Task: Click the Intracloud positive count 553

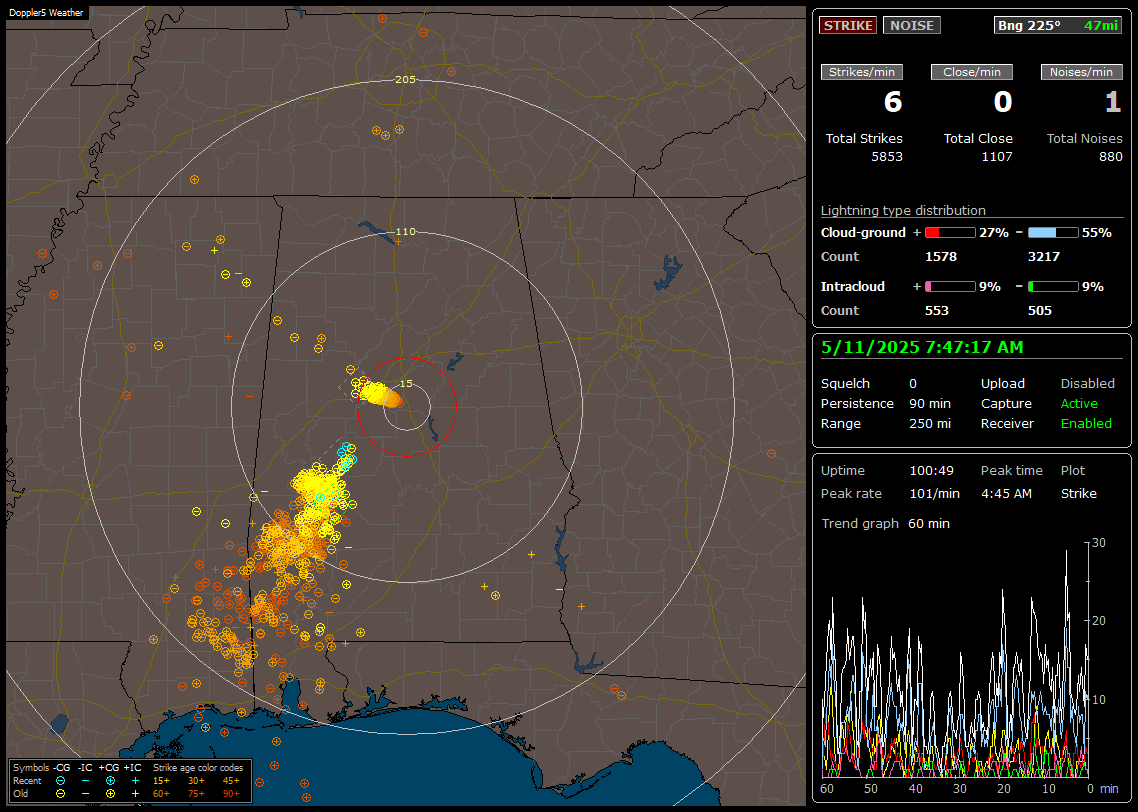Action: 936,311
